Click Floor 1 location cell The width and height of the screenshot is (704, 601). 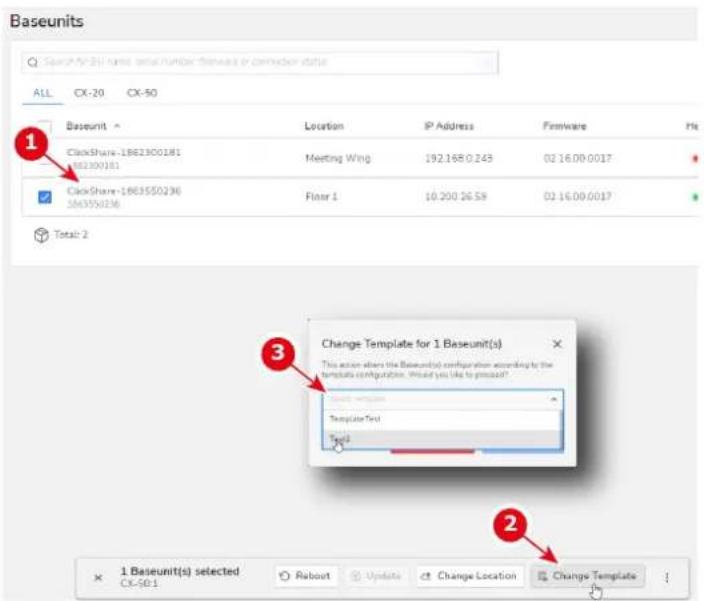coord(321,197)
